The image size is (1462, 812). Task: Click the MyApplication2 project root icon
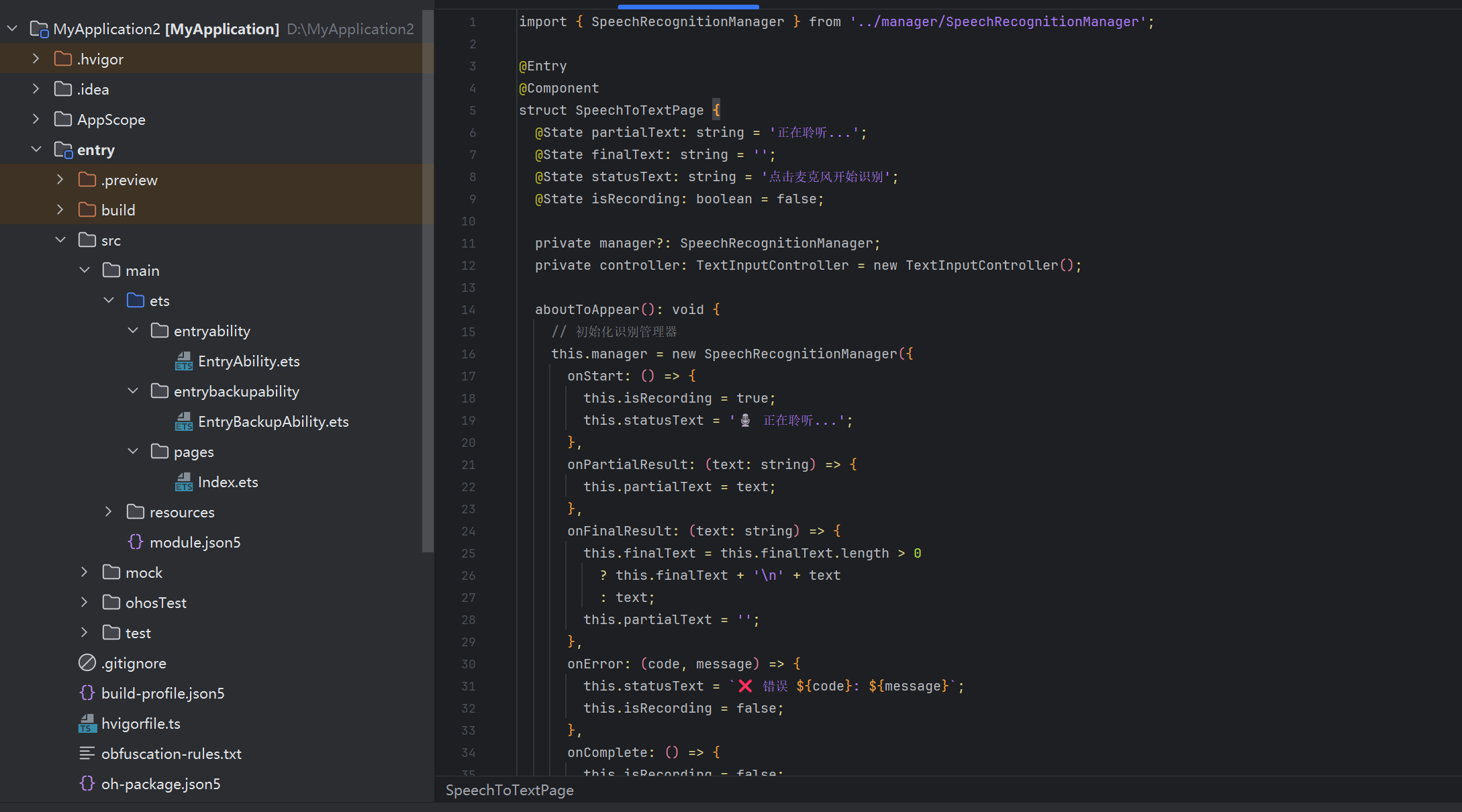coord(40,30)
